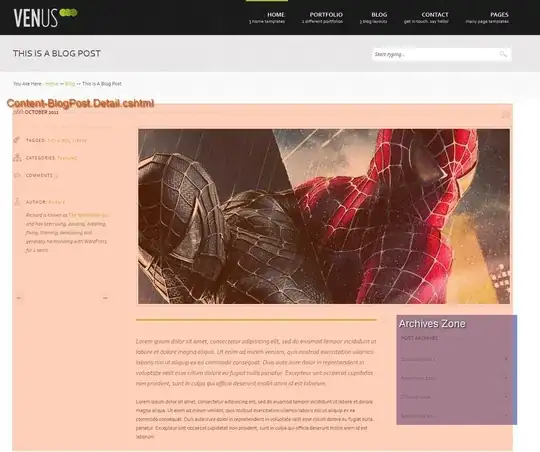Expand the last archive row, September
Screen dimensions: 540x452
pos(455,416)
